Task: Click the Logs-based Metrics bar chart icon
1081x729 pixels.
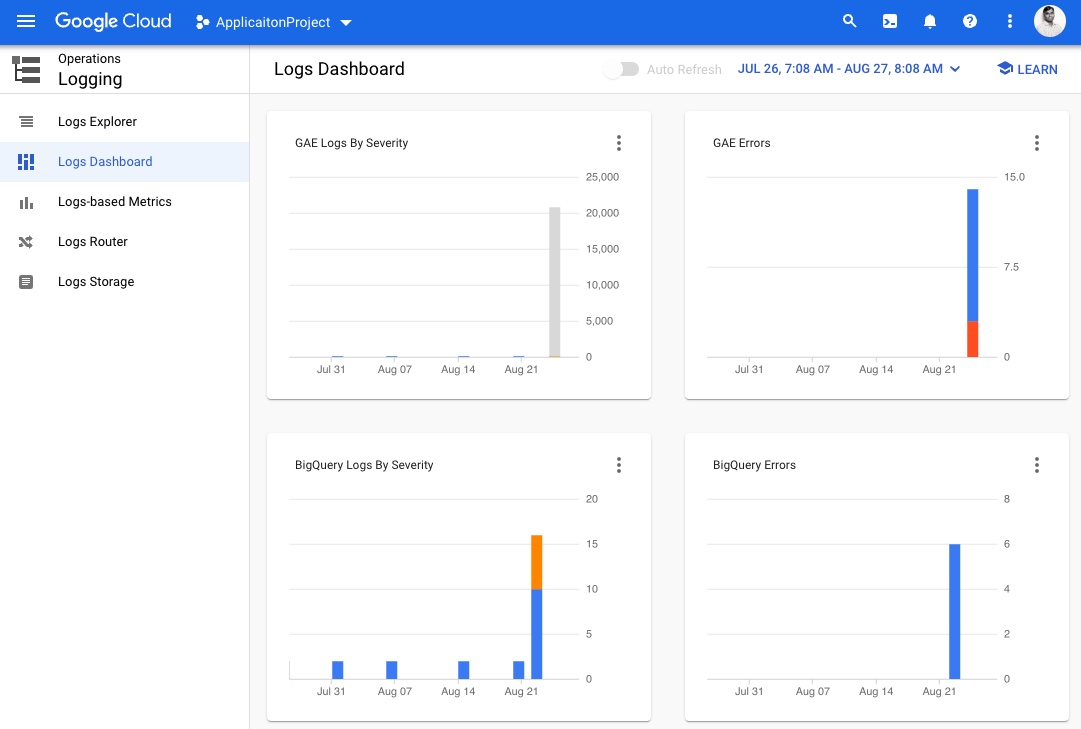Action: (x=26, y=202)
